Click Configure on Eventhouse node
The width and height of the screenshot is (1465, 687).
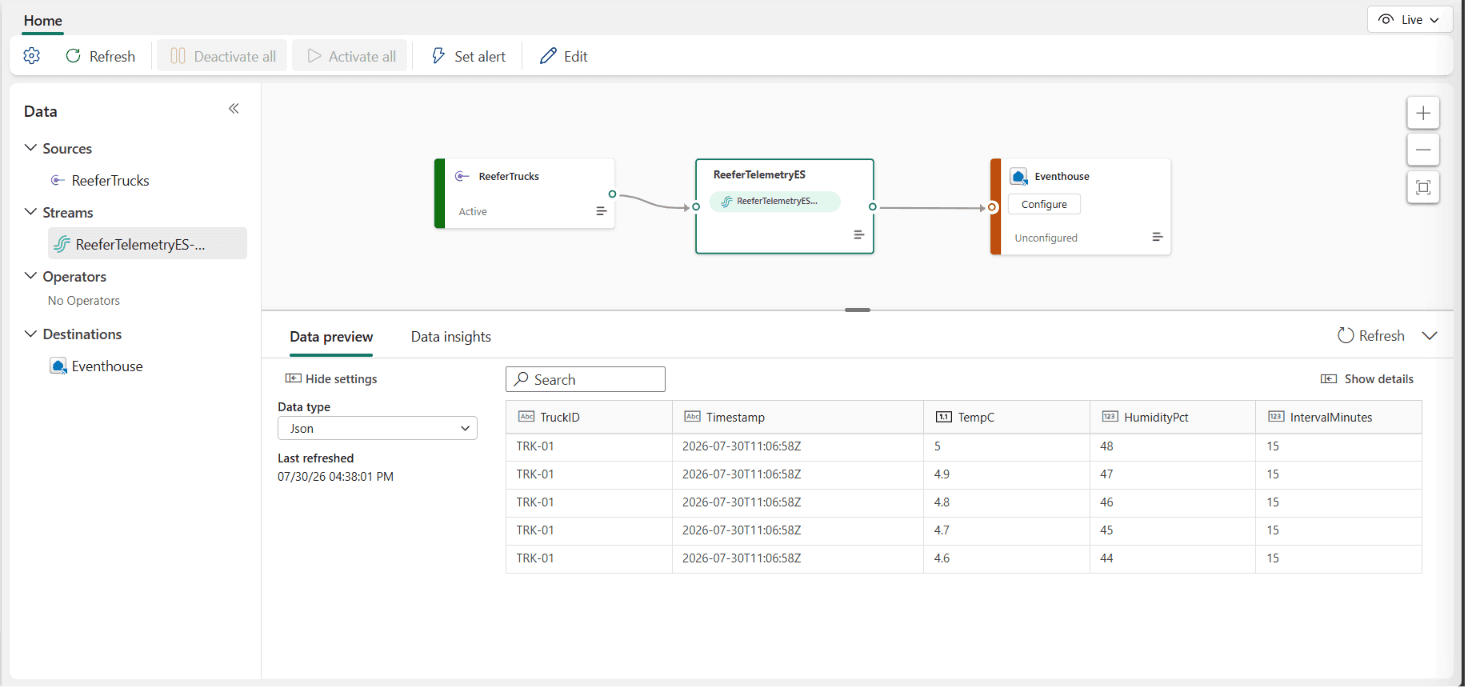1044,204
